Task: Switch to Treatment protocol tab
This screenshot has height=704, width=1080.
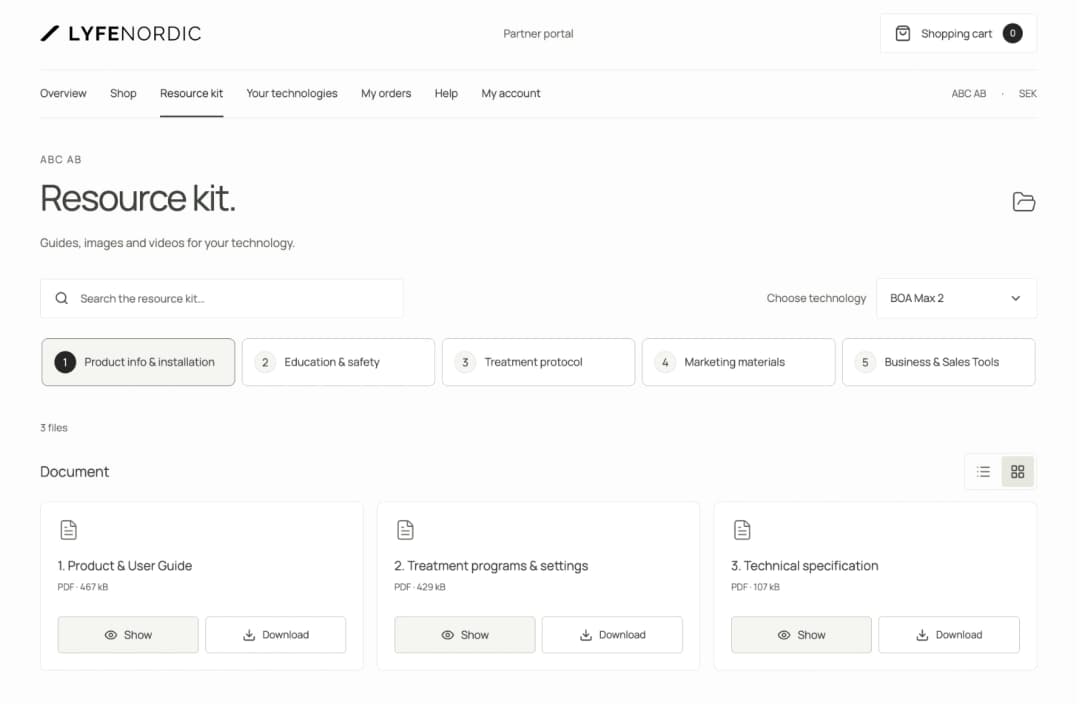Action: point(538,362)
